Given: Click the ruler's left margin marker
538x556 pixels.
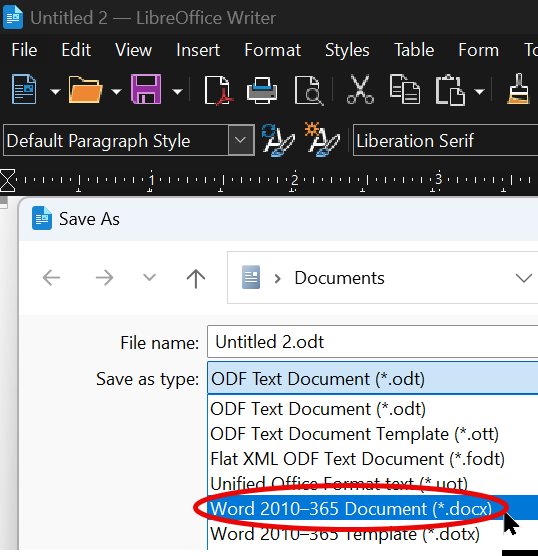Looking at the screenshot, I should click(7, 180).
